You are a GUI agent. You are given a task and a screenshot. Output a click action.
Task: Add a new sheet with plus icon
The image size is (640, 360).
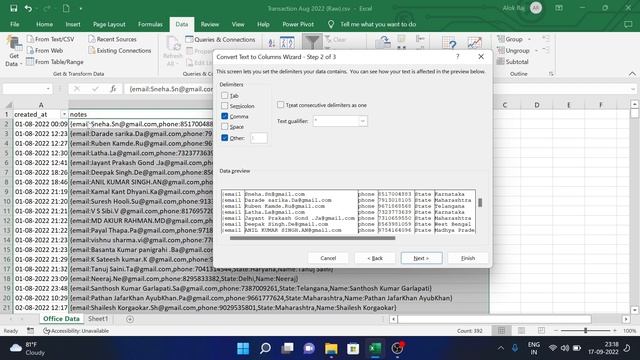point(130,319)
